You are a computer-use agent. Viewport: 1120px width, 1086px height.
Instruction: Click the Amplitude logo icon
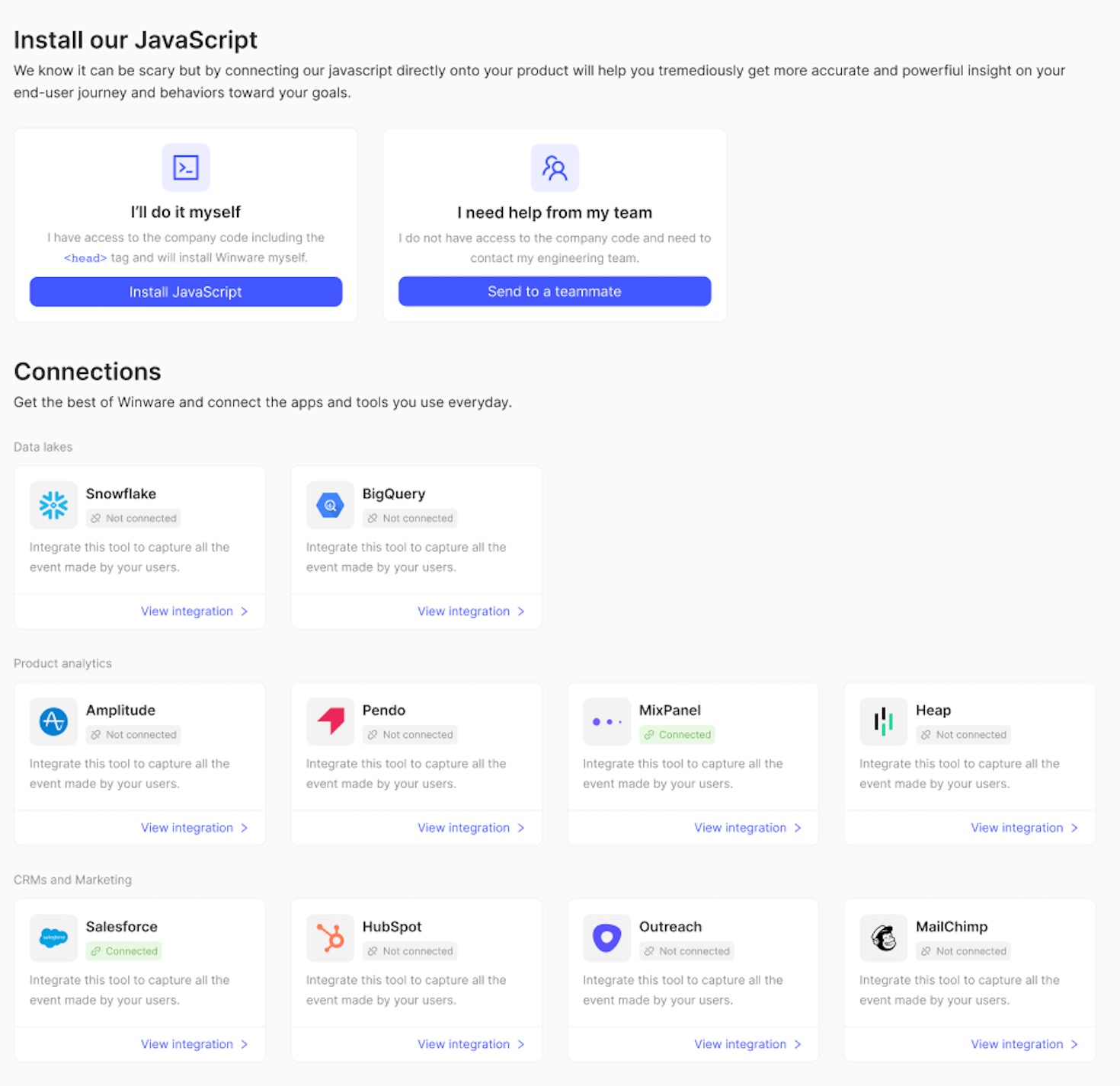coord(53,721)
